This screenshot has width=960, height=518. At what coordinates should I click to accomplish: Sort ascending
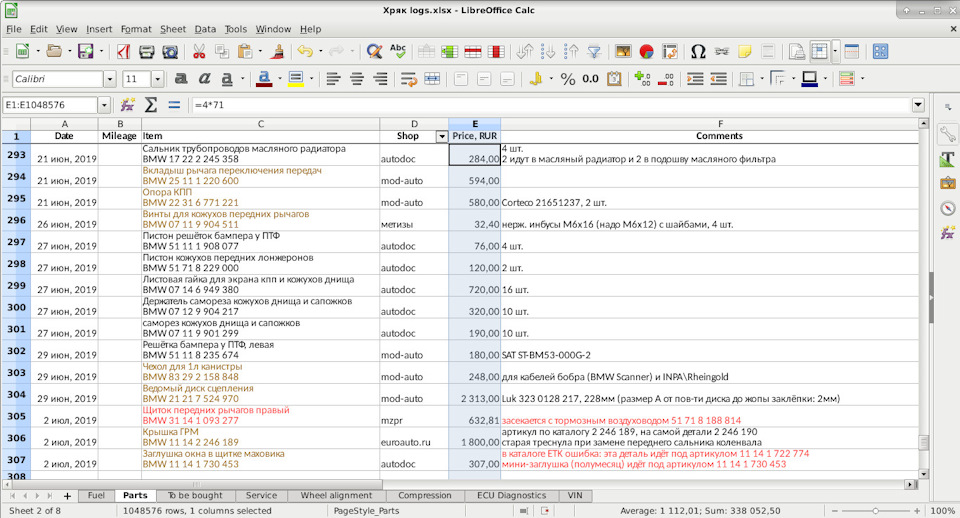548,51
